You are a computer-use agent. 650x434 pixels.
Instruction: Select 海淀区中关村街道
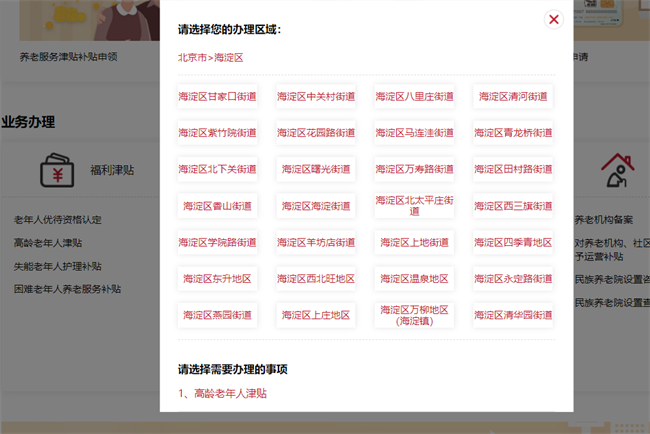(315, 97)
